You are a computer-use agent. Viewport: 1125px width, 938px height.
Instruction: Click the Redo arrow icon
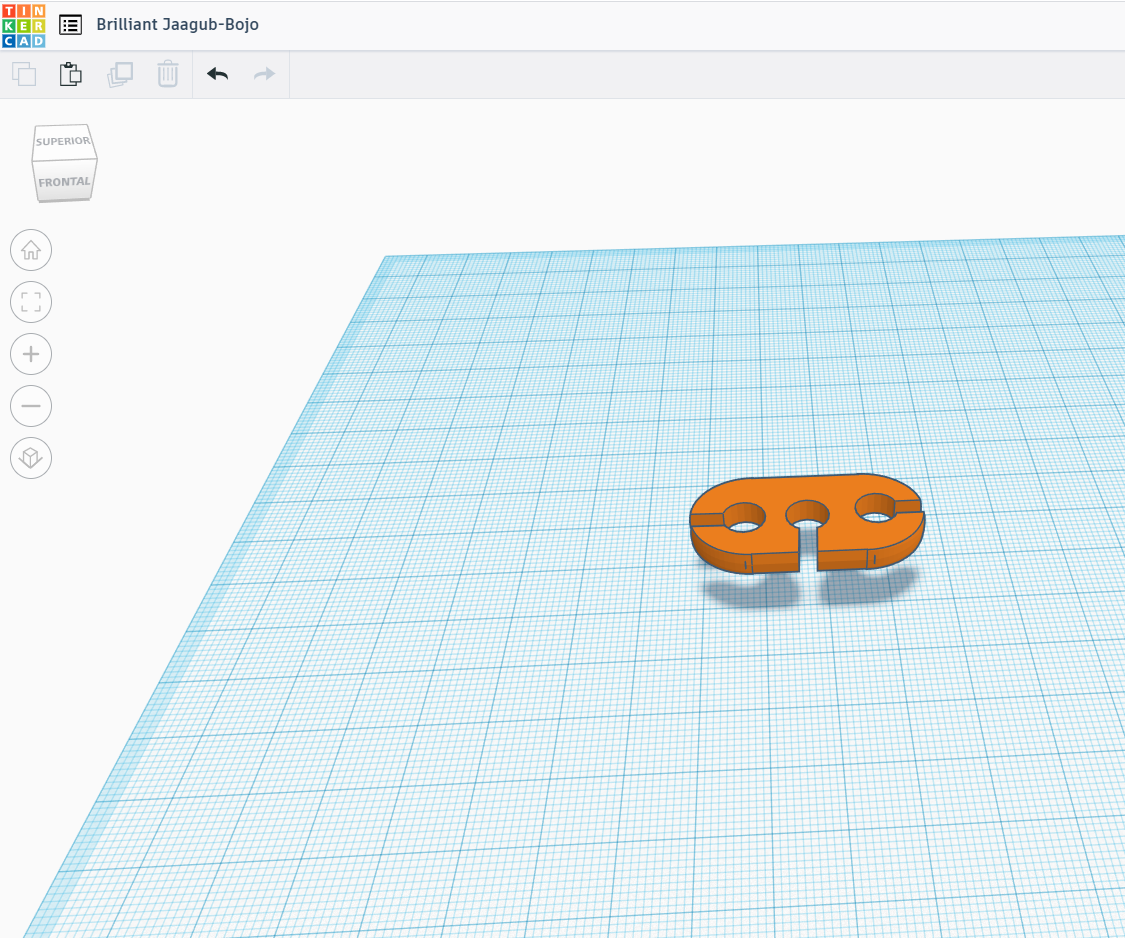coord(264,74)
